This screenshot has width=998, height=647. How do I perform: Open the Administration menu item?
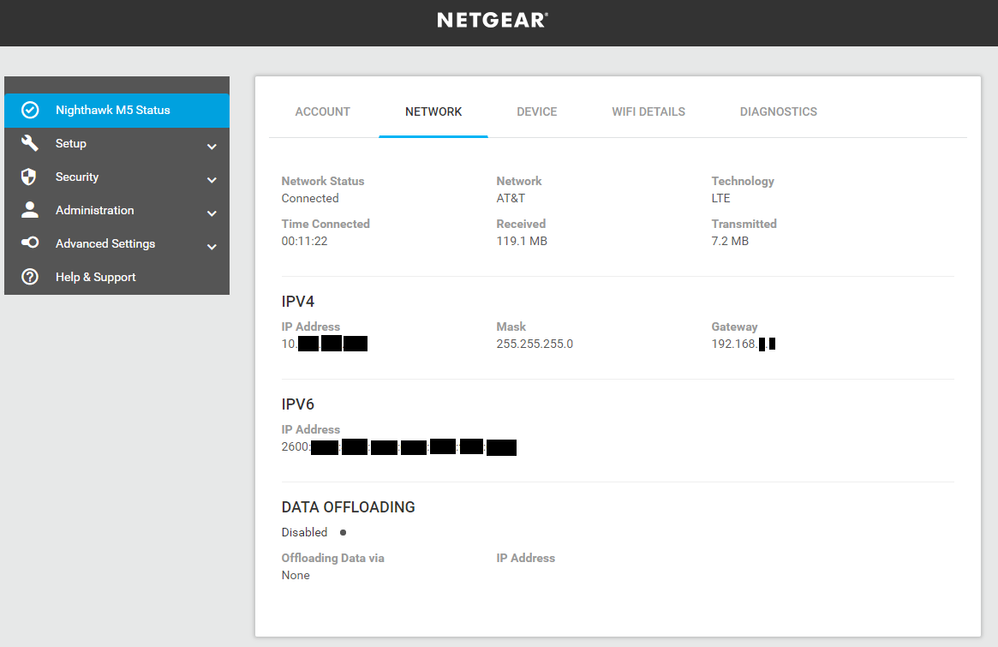[x=117, y=211]
